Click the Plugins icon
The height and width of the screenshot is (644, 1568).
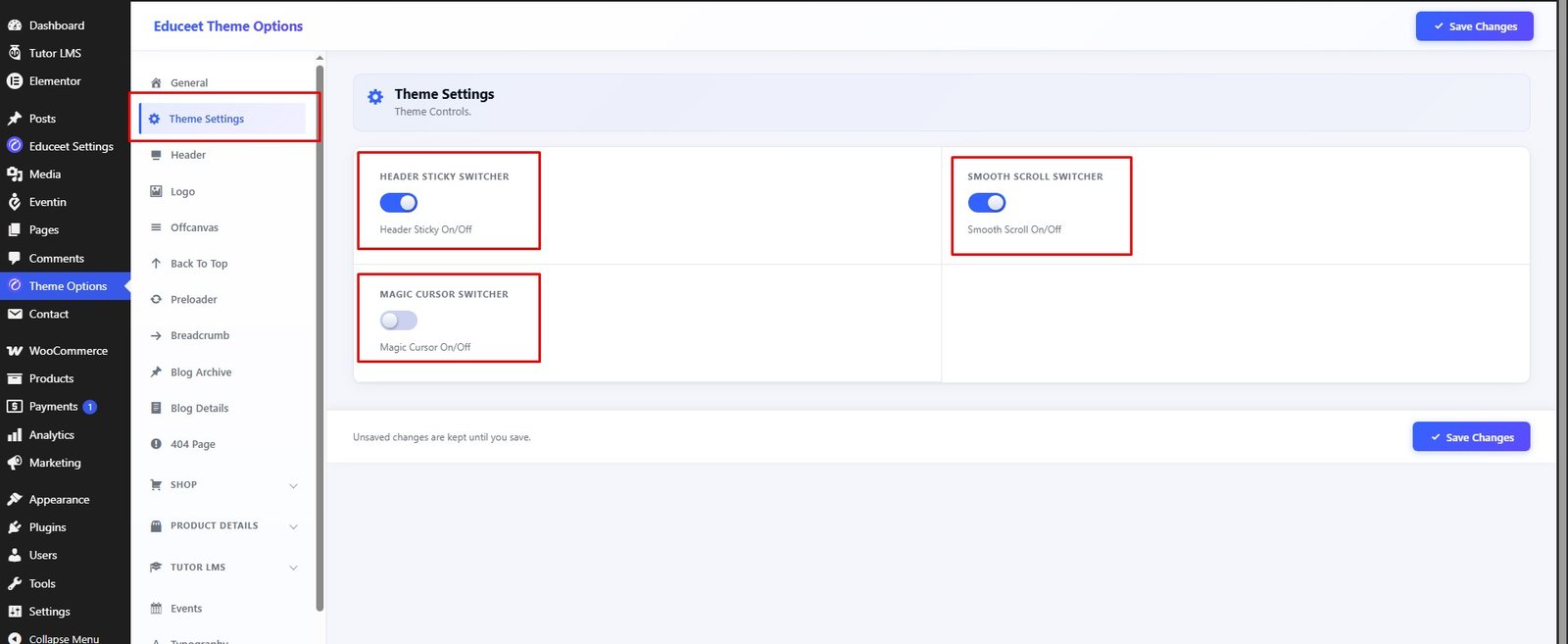pos(15,527)
